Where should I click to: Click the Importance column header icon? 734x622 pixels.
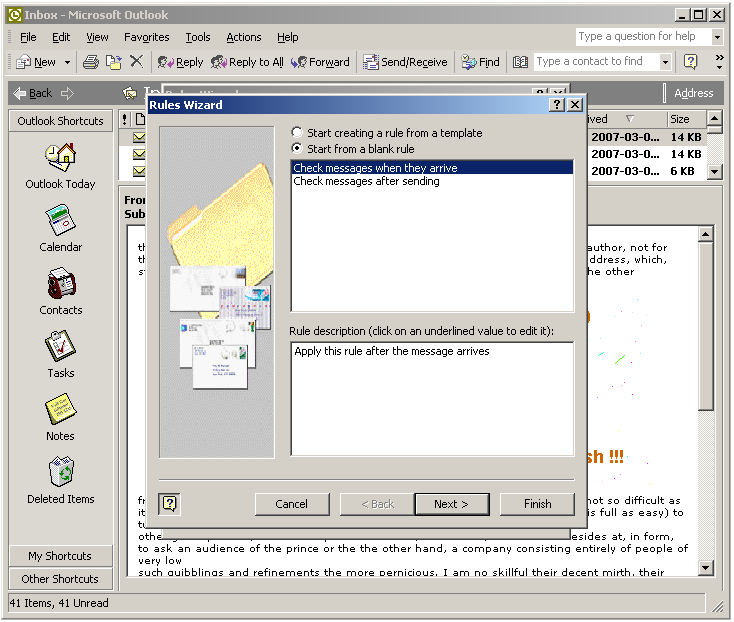(125, 119)
